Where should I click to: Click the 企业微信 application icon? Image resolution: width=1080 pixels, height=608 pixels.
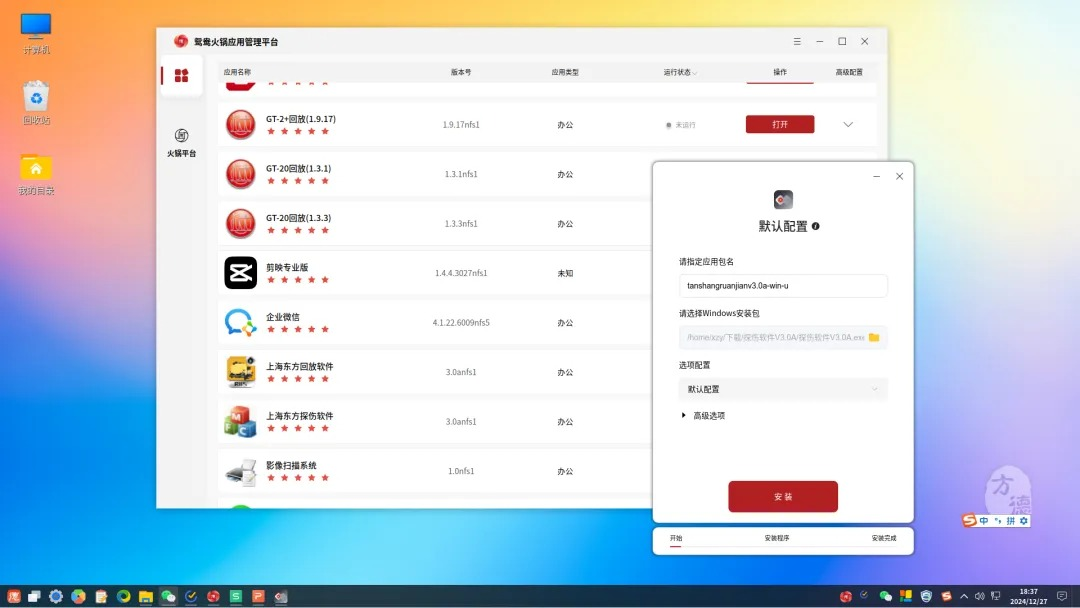coord(240,322)
